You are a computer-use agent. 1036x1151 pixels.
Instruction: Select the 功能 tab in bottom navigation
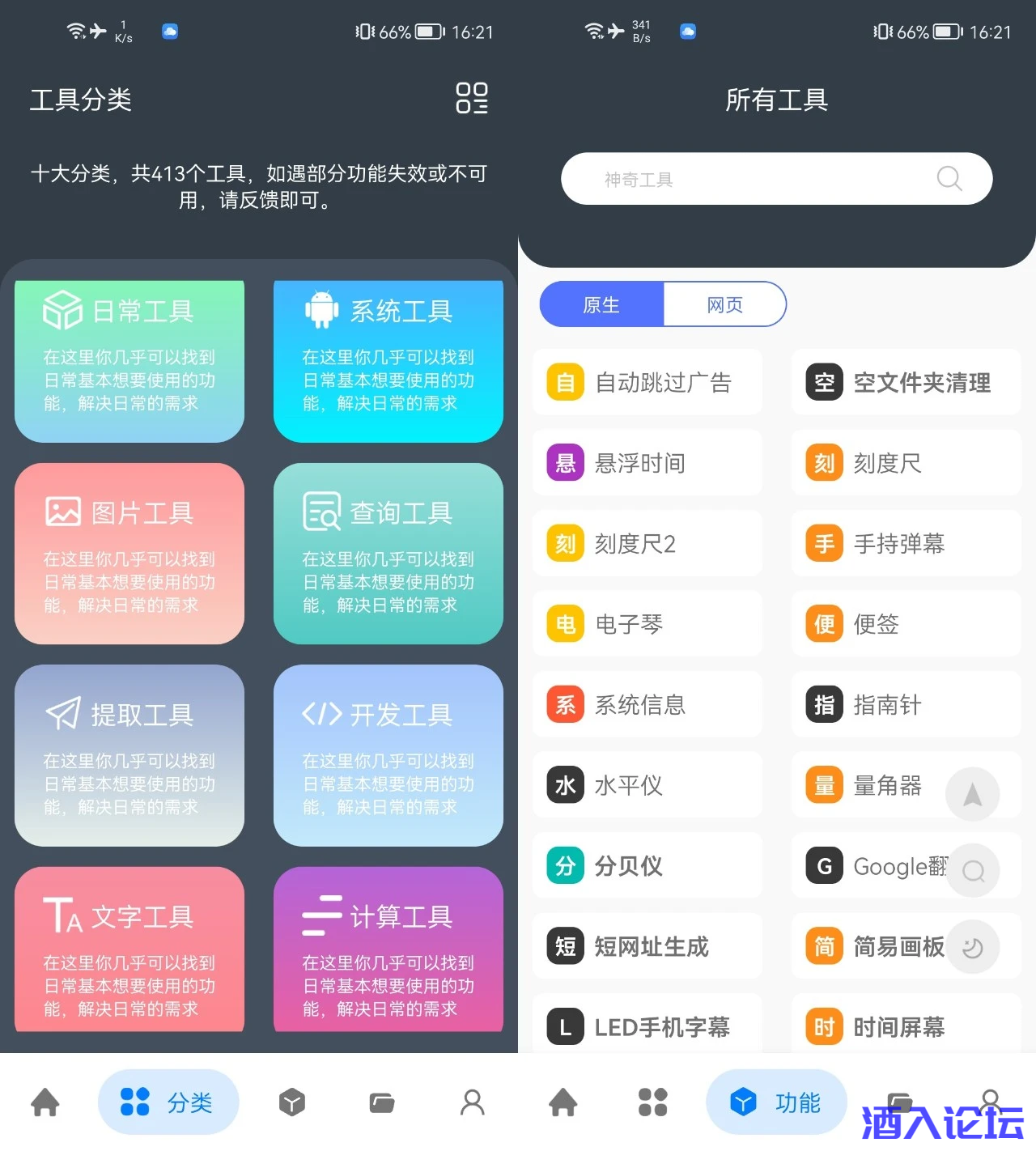pyautogui.click(x=776, y=1102)
